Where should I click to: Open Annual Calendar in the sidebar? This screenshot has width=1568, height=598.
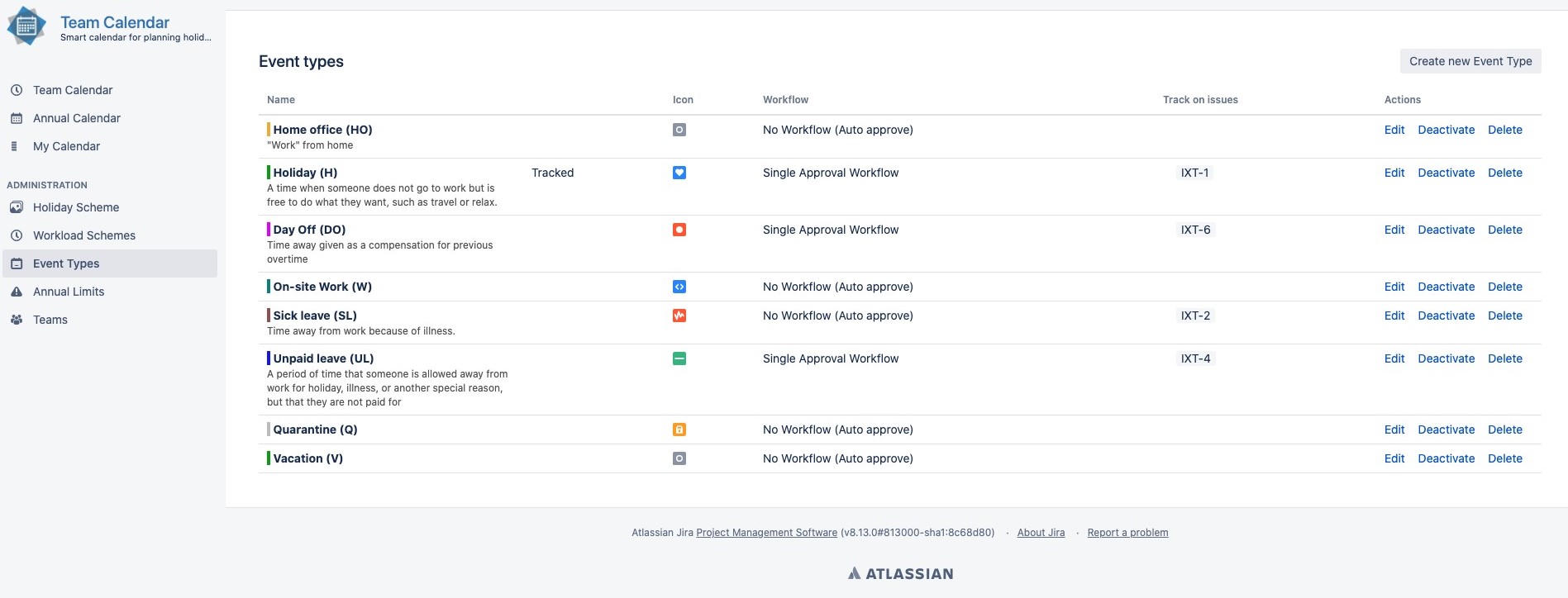coord(76,118)
